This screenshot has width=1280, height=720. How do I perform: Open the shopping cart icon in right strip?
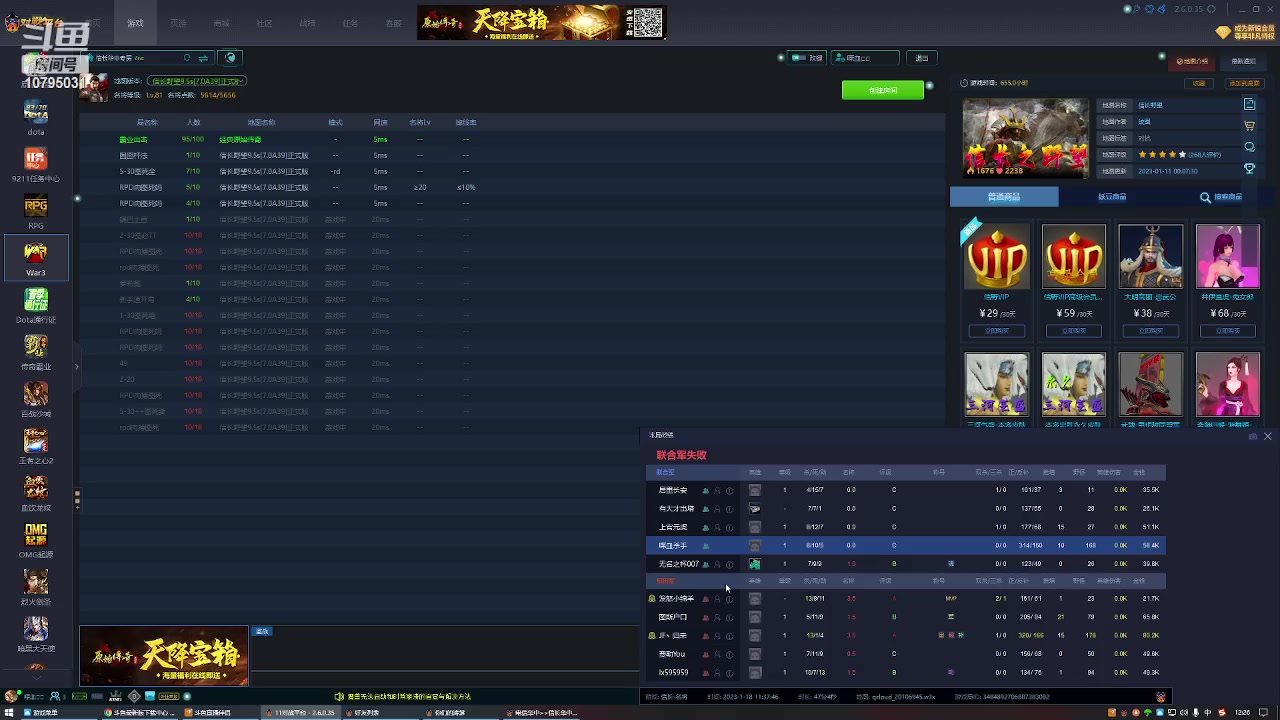1249,126
